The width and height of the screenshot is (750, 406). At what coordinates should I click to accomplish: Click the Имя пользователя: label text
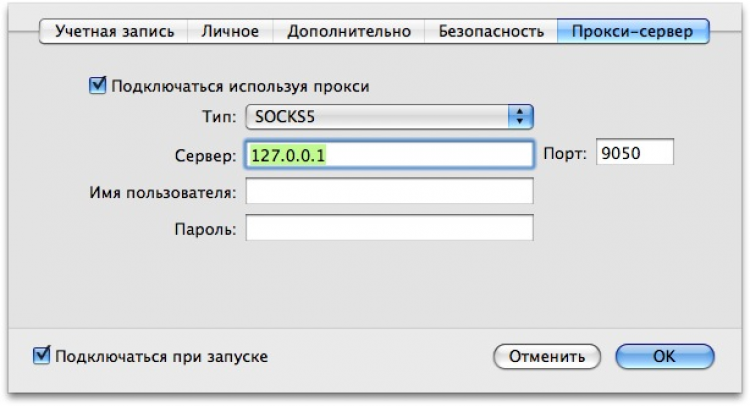point(162,192)
